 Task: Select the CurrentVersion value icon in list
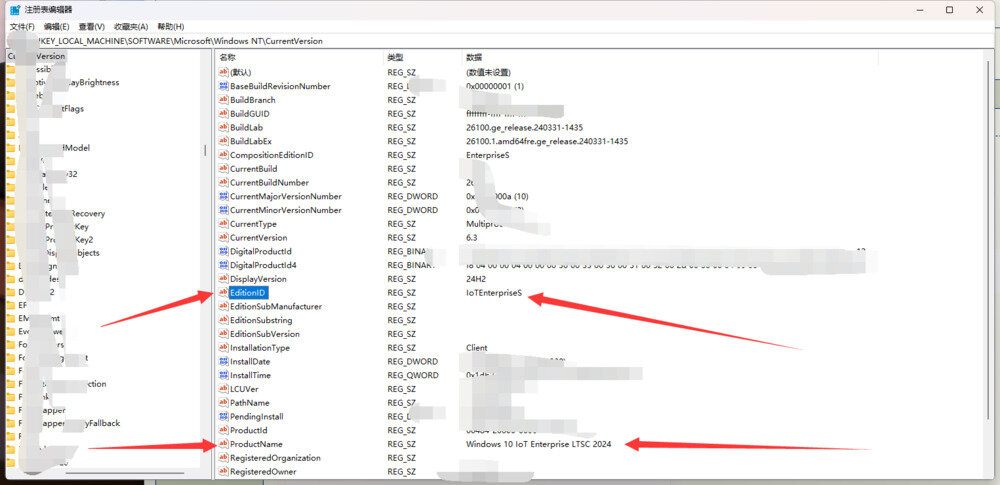[223, 237]
